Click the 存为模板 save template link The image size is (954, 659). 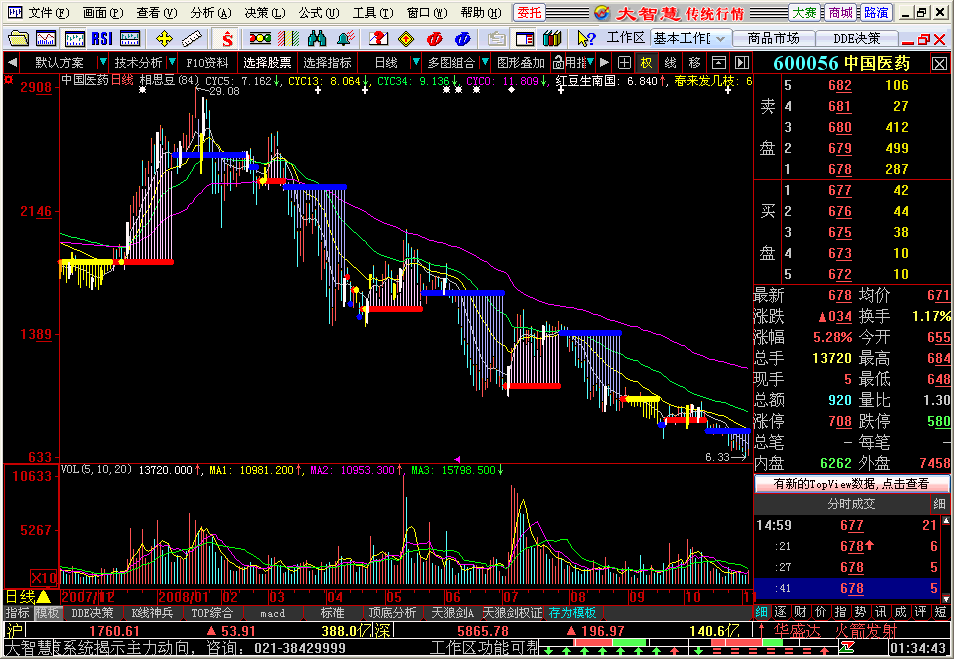click(572, 613)
